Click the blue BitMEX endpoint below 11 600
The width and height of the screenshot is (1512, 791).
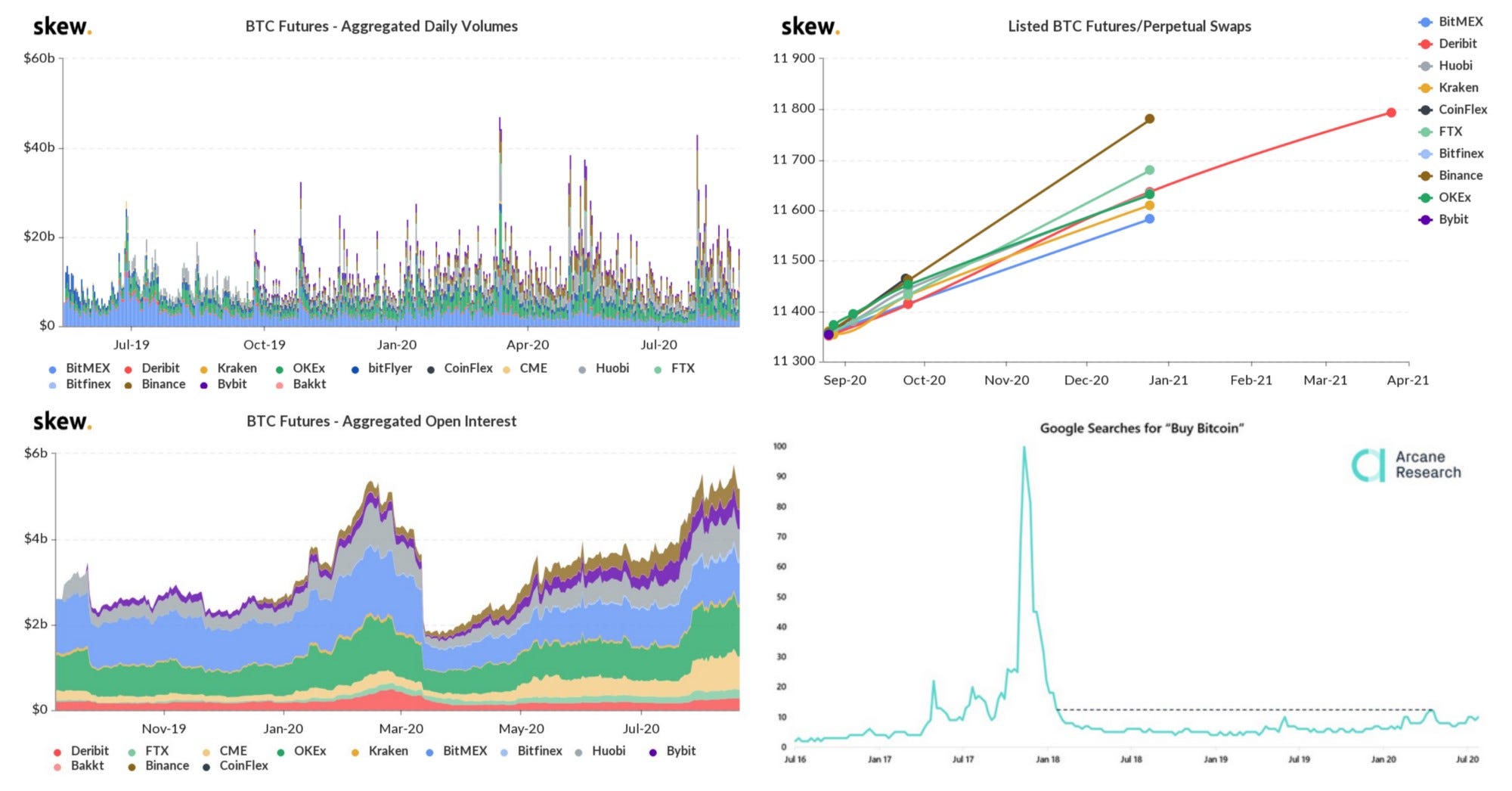[x=1149, y=219]
